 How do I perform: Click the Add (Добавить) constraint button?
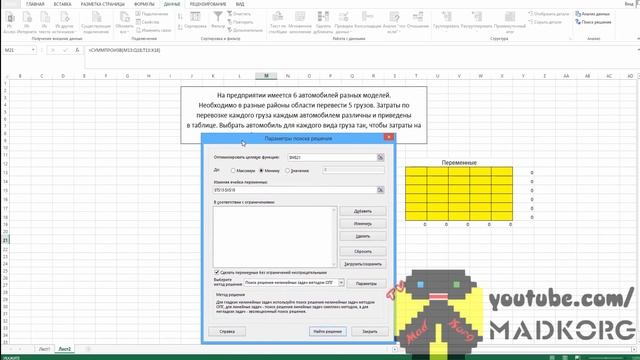[362, 211]
